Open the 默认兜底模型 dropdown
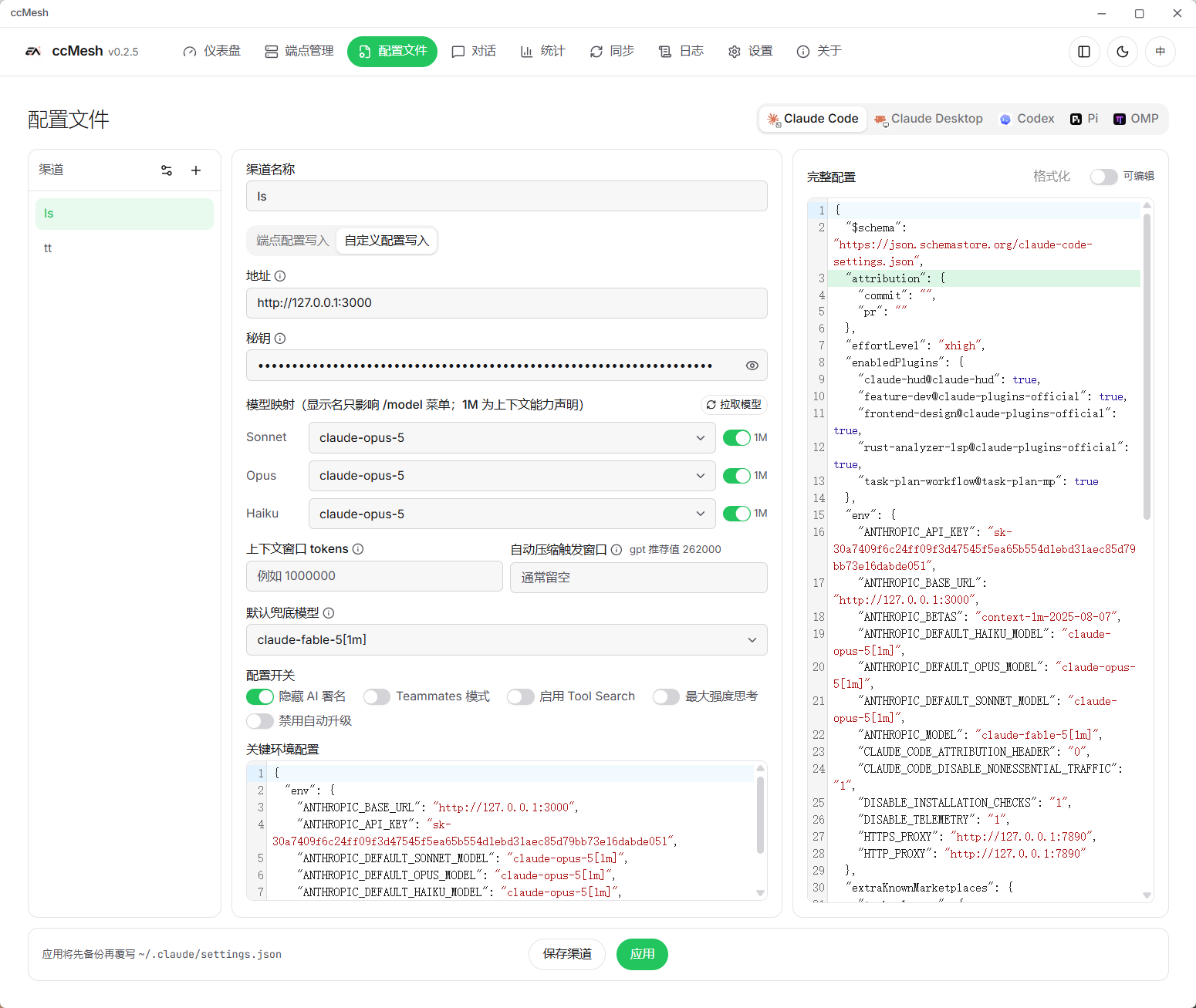Image resolution: width=1196 pixels, height=1008 pixels. pos(507,640)
